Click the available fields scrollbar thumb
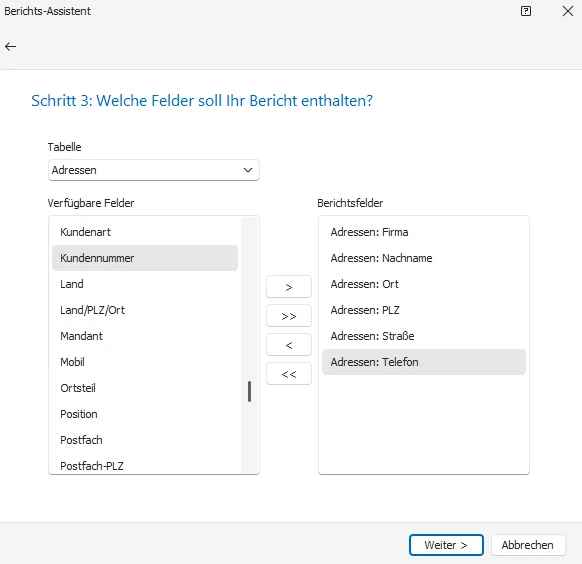 click(249, 391)
